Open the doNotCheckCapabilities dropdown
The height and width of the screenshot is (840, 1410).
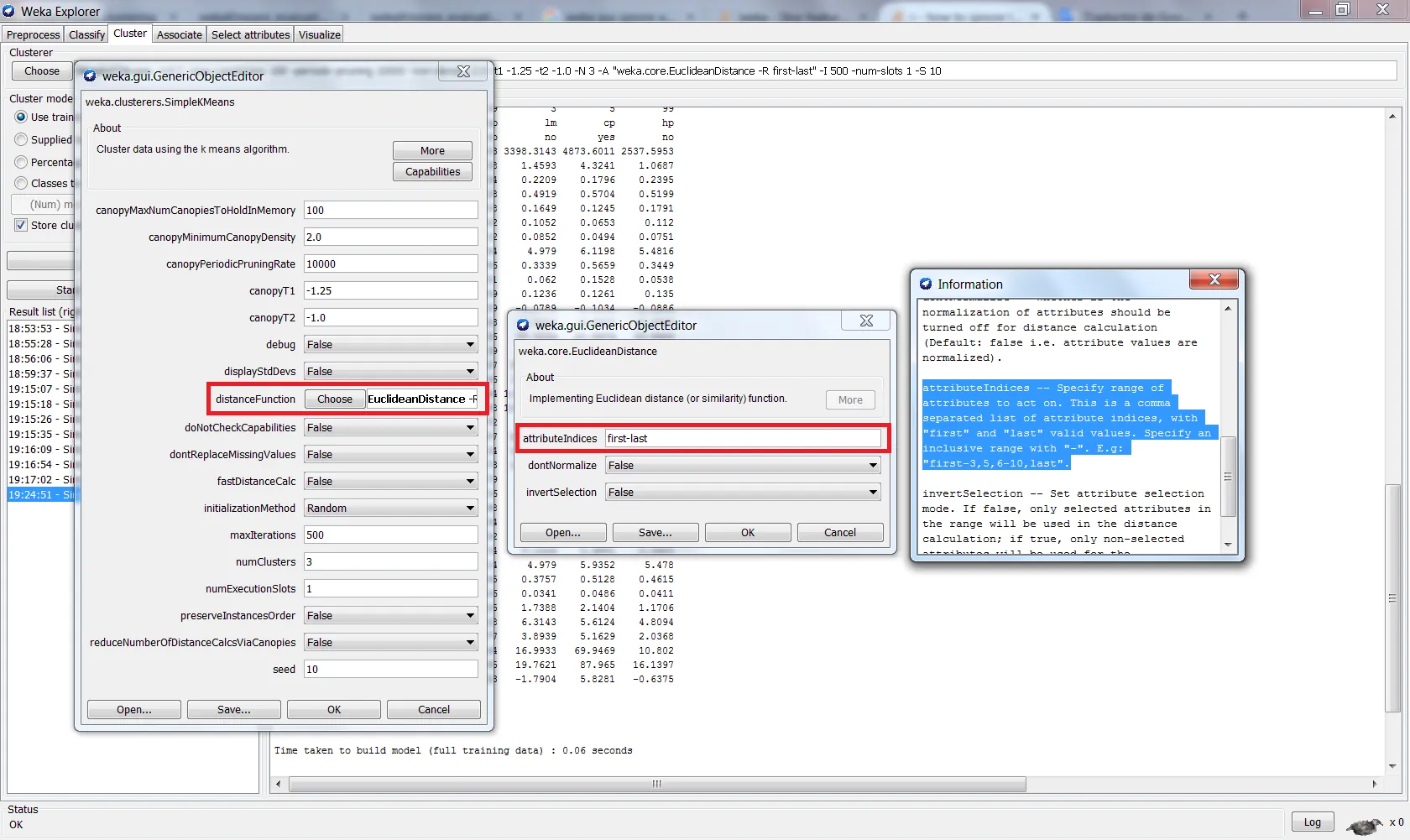click(x=391, y=427)
